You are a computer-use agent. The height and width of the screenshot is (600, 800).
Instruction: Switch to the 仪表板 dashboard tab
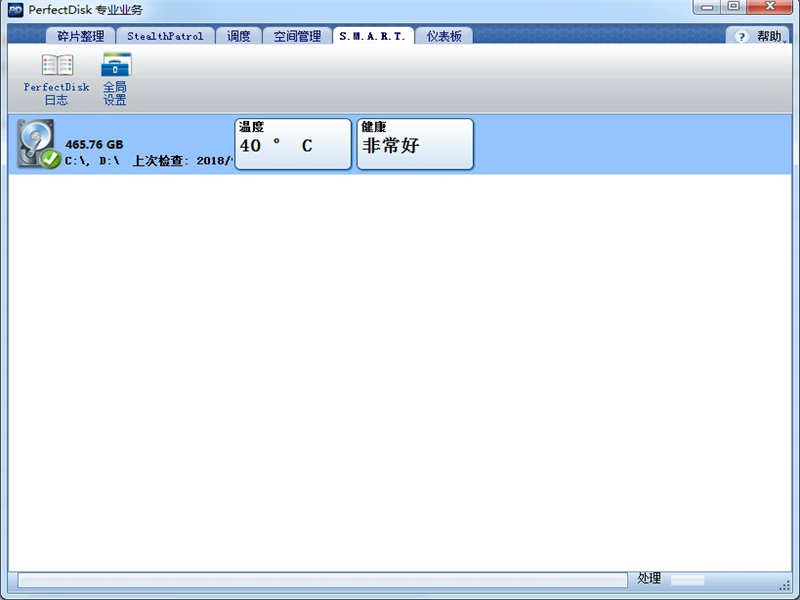click(x=444, y=36)
